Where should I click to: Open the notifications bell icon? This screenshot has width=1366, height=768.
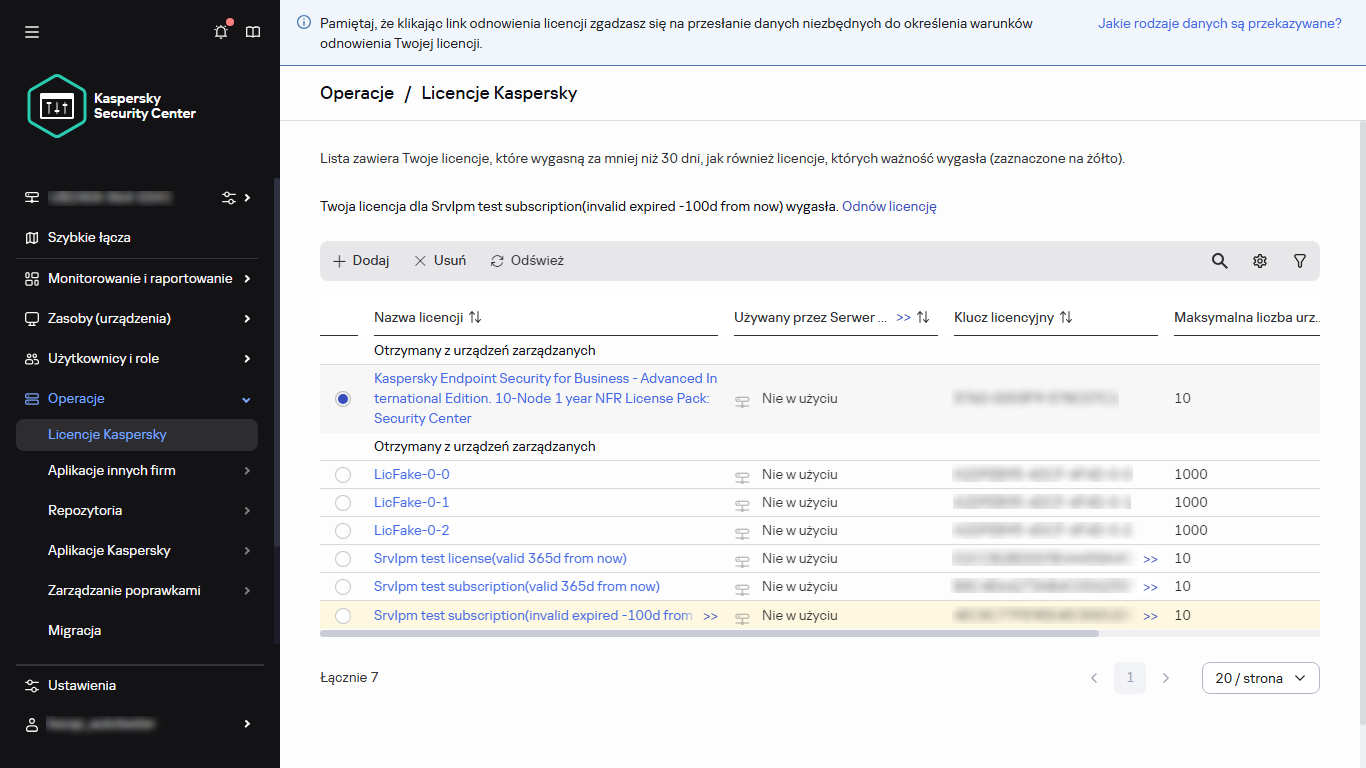coord(221,32)
